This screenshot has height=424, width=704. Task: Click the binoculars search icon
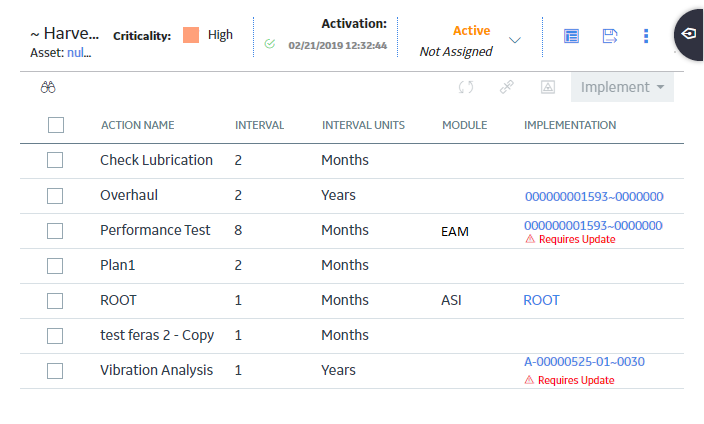[x=48, y=87]
